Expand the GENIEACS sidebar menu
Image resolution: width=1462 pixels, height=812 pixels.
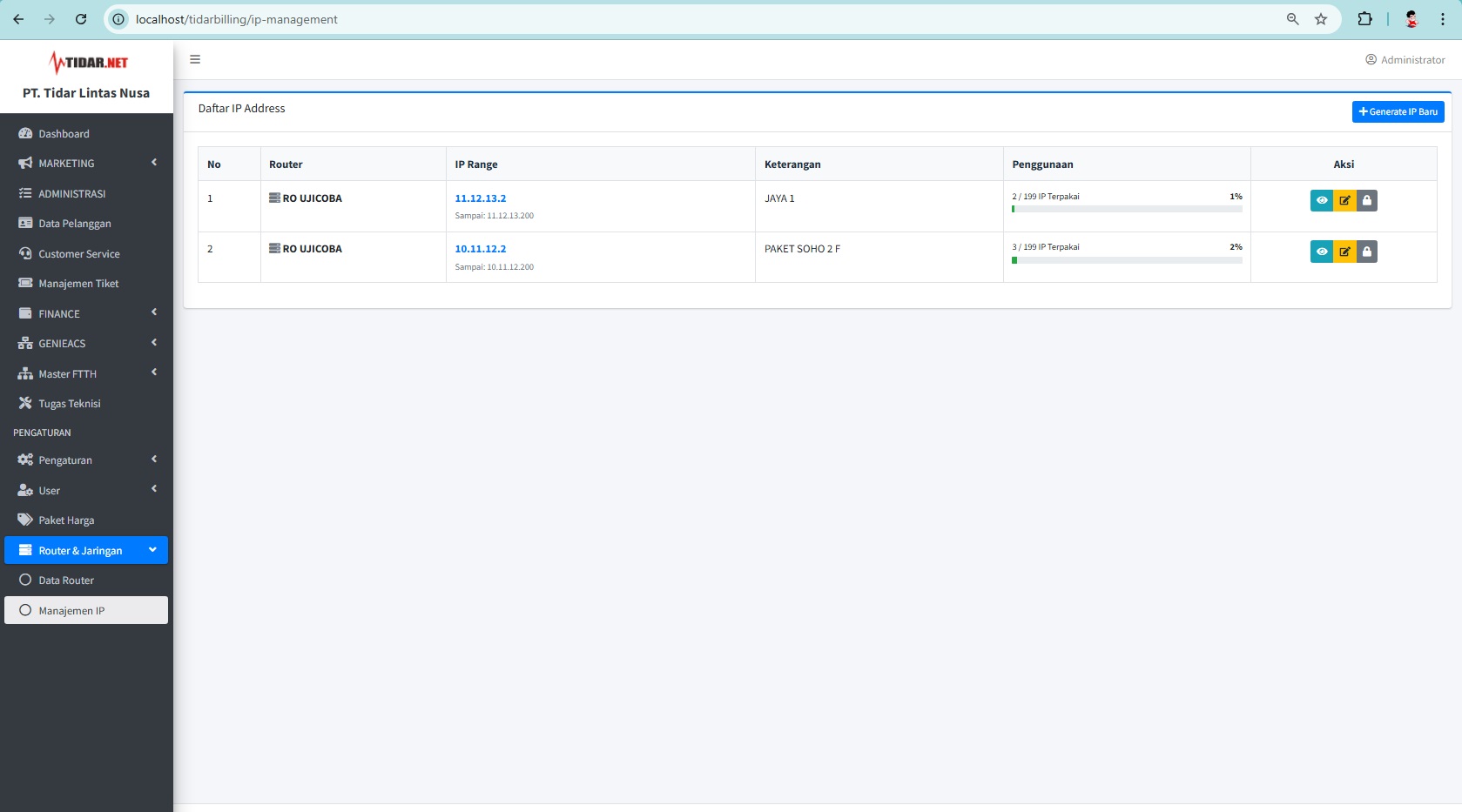(x=86, y=344)
